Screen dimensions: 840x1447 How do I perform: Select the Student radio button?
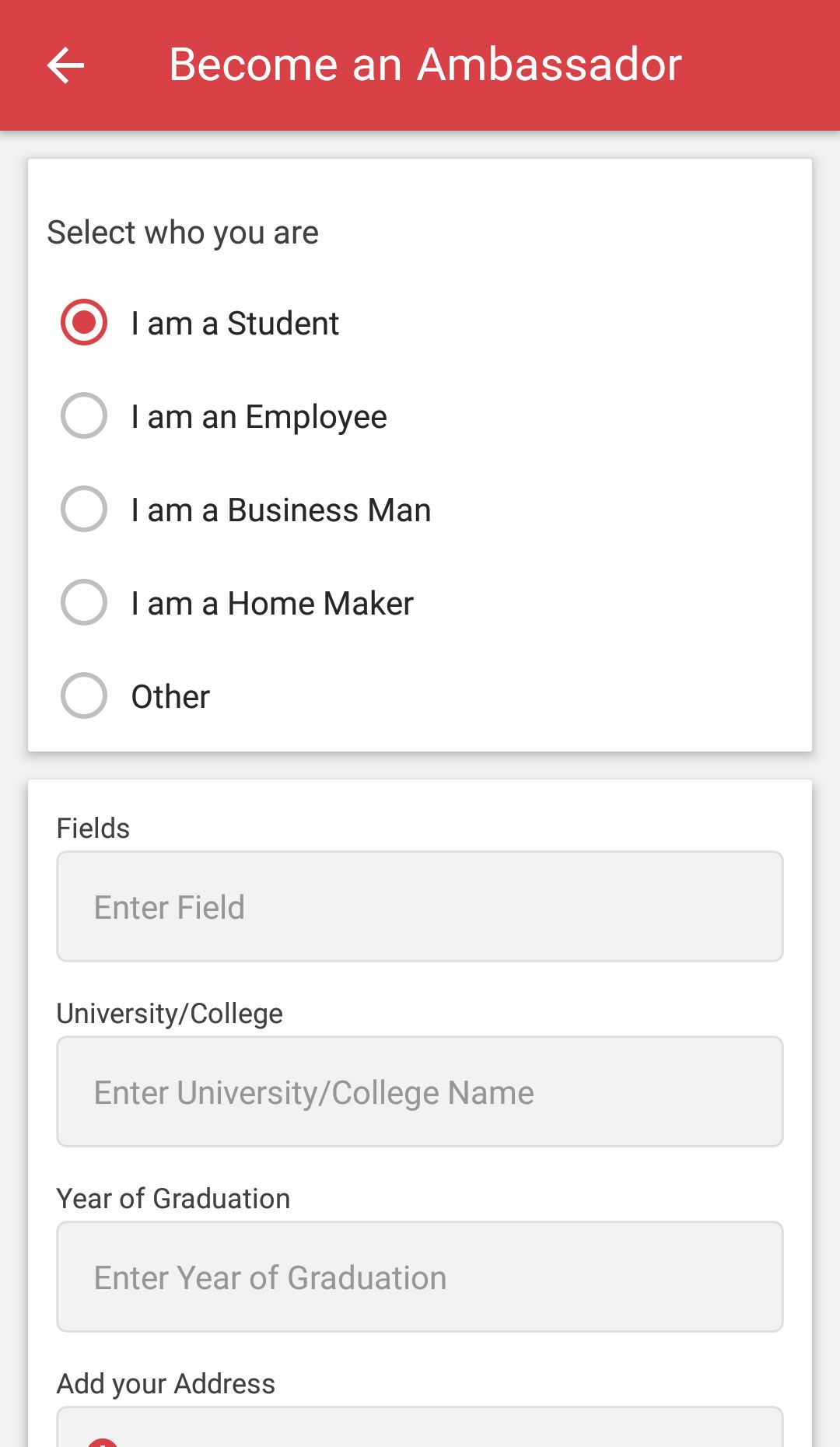pyautogui.click(x=84, y=322)
